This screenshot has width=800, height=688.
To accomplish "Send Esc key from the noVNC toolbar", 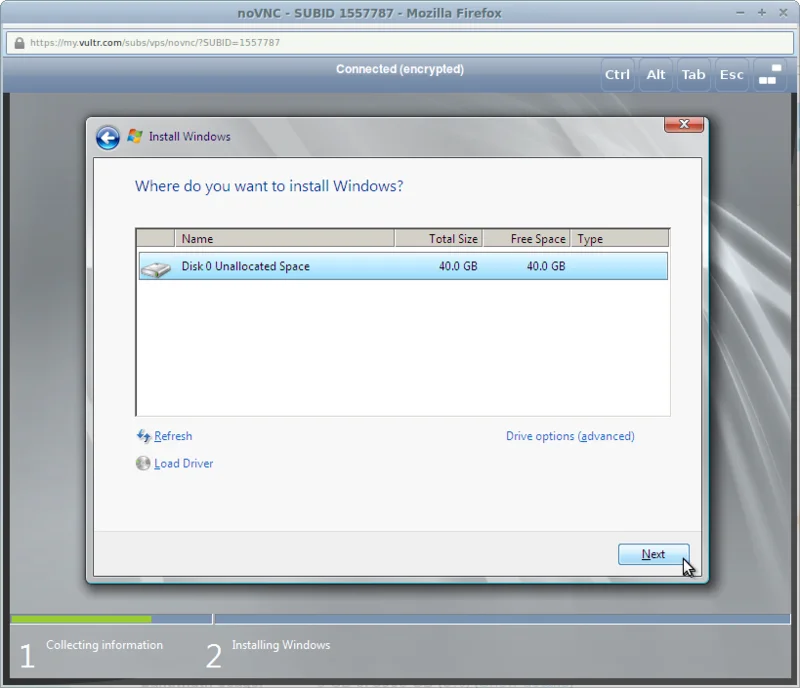I will click(732, 75).
